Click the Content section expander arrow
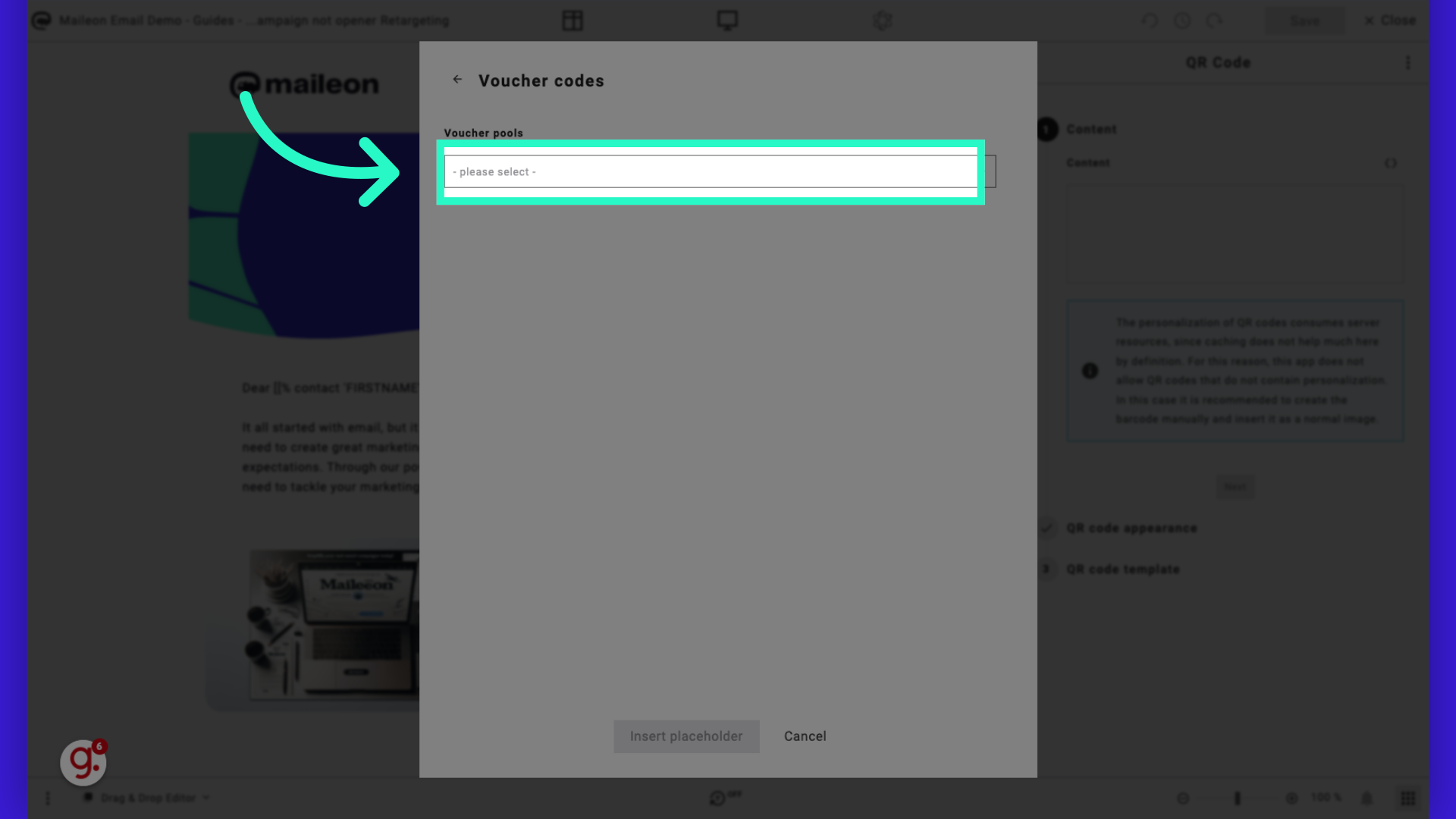The height and width of the screenshot is (819, 1456). (x=1391, y=163)
